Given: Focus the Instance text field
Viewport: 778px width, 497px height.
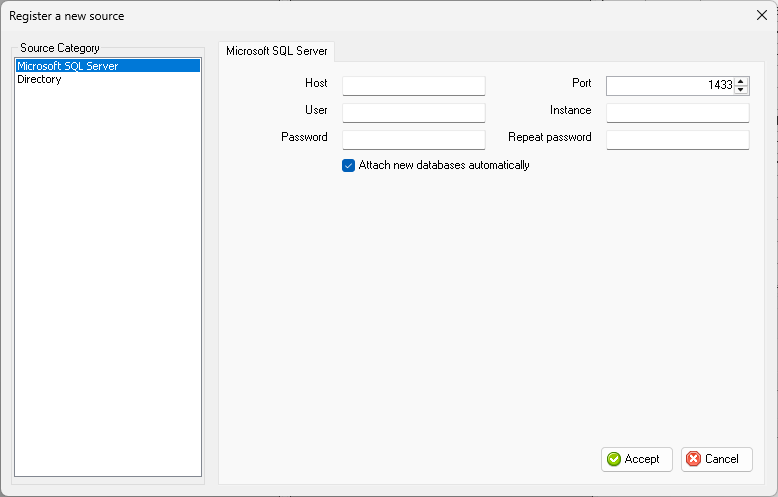Looking at the screenshot, I should (678, 113).
